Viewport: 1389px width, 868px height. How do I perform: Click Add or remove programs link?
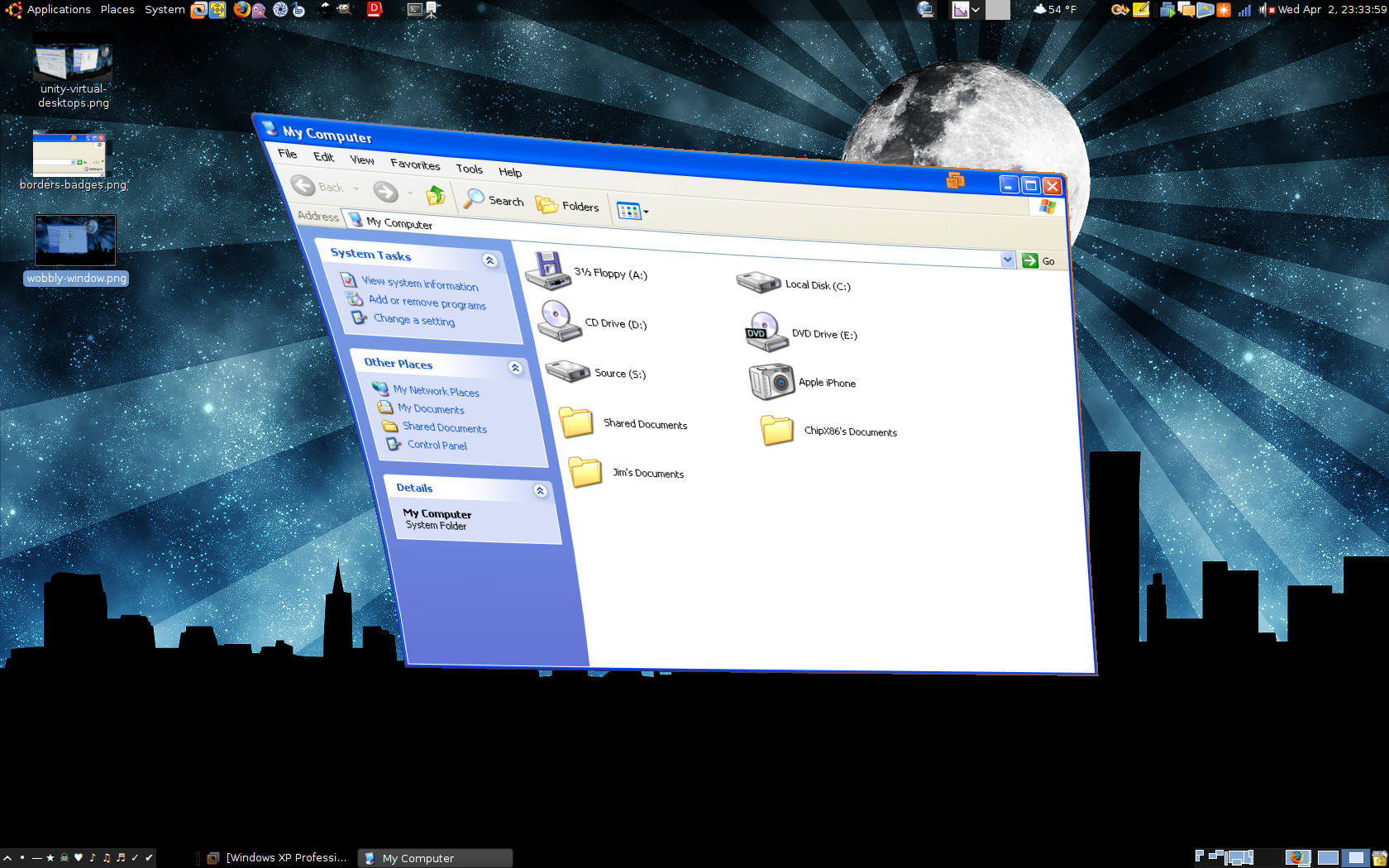[x=427, y=303]
